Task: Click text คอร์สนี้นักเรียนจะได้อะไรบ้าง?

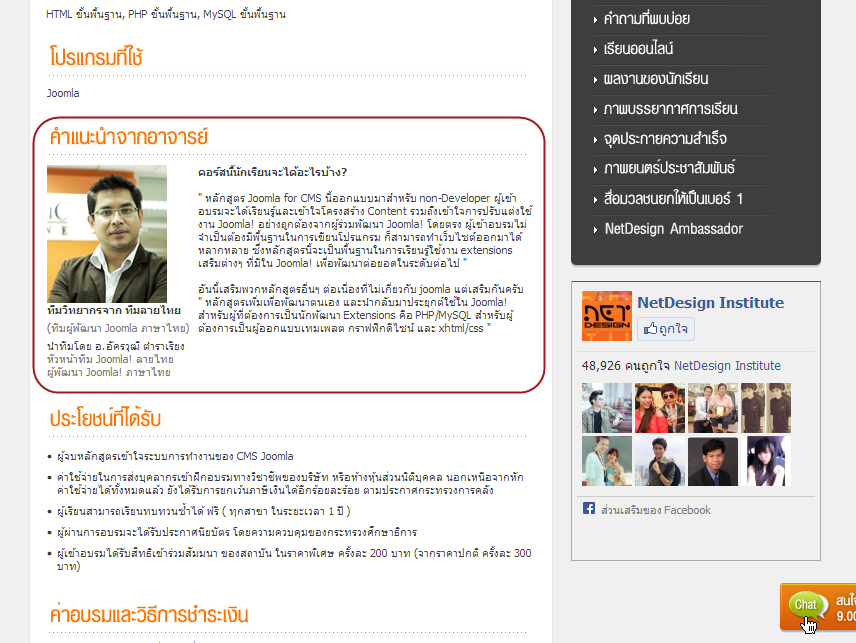Action: click(x=272, y=172)
